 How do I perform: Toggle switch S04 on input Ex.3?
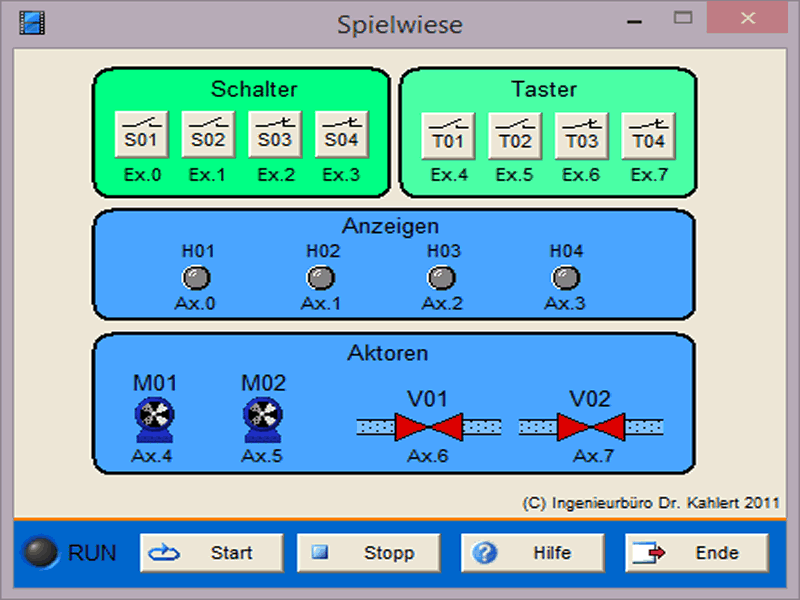pyautogui.click(x=342, y=135)
